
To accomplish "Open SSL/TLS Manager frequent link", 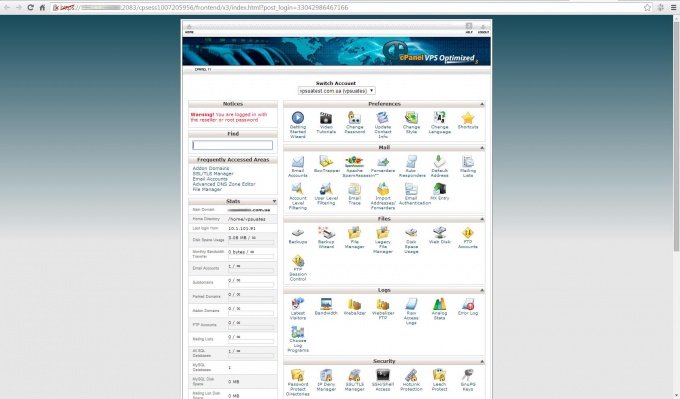I will (213, 173).
